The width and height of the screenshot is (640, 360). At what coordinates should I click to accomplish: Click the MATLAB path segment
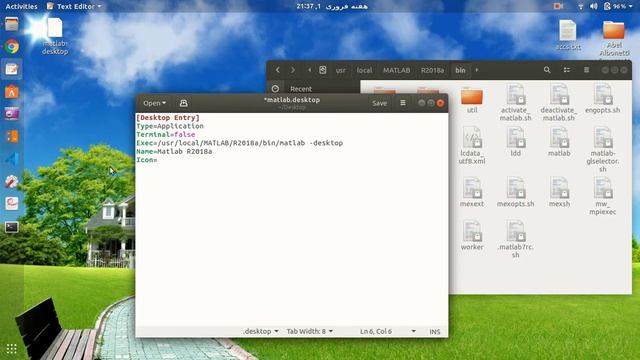tap(396, 70)
